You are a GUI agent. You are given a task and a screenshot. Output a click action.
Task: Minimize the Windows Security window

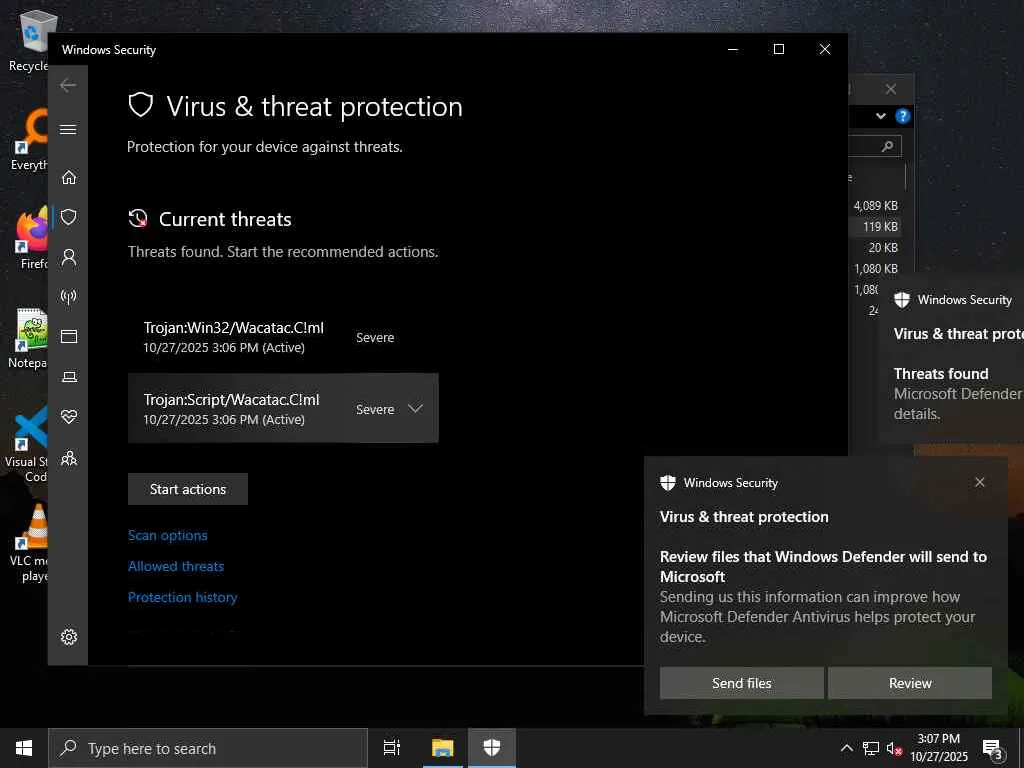(733, 50)
